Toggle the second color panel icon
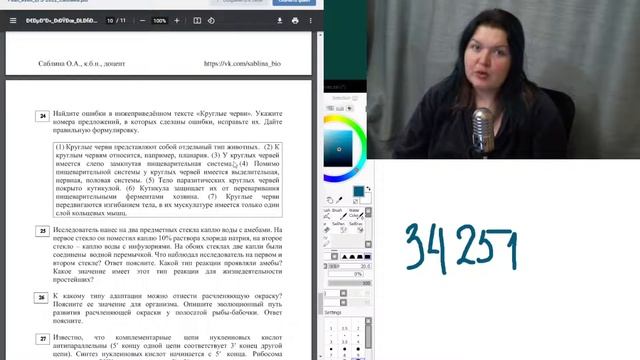Image resolution: width=640 pixels, height=360 pixels. (x=340, y=108)
